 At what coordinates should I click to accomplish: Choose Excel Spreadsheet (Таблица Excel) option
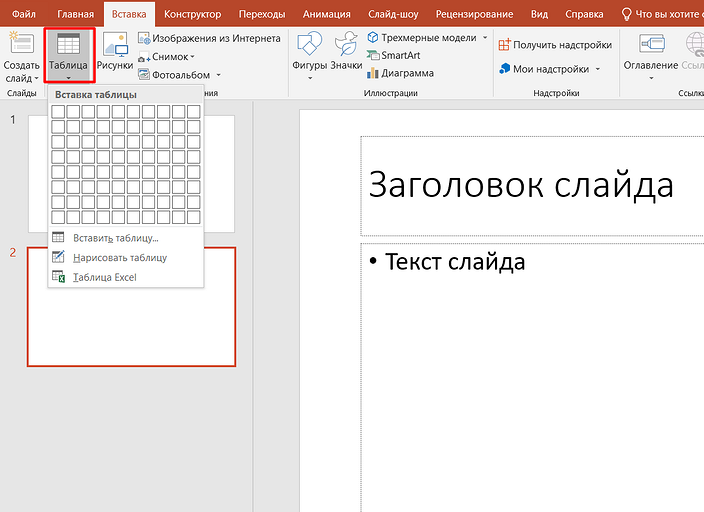coord(104,277)
